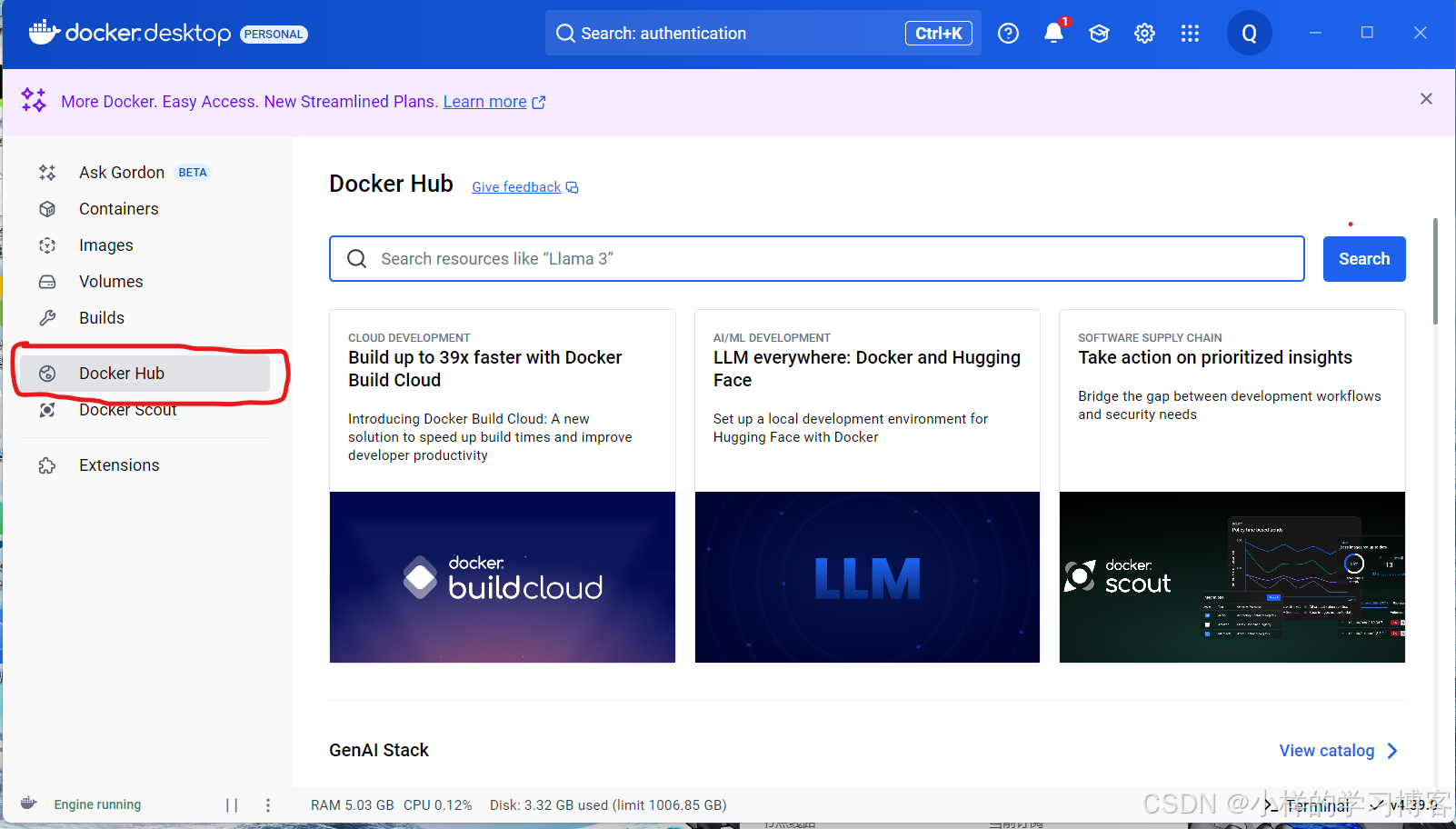Viewport: 1456px width, 829px height.
Task: Focus the Search resources input field
Action: (x=816, y=259)
